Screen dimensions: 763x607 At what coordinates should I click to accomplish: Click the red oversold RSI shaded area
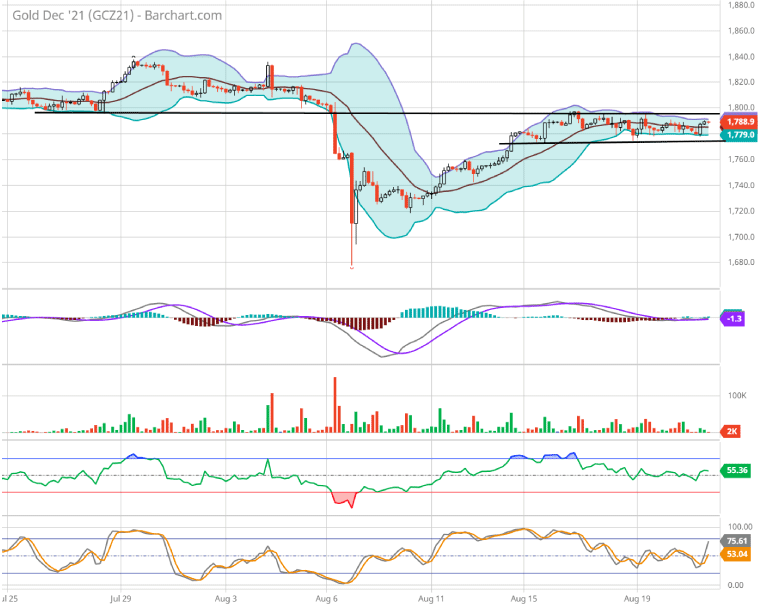click(x=340, y=497)
